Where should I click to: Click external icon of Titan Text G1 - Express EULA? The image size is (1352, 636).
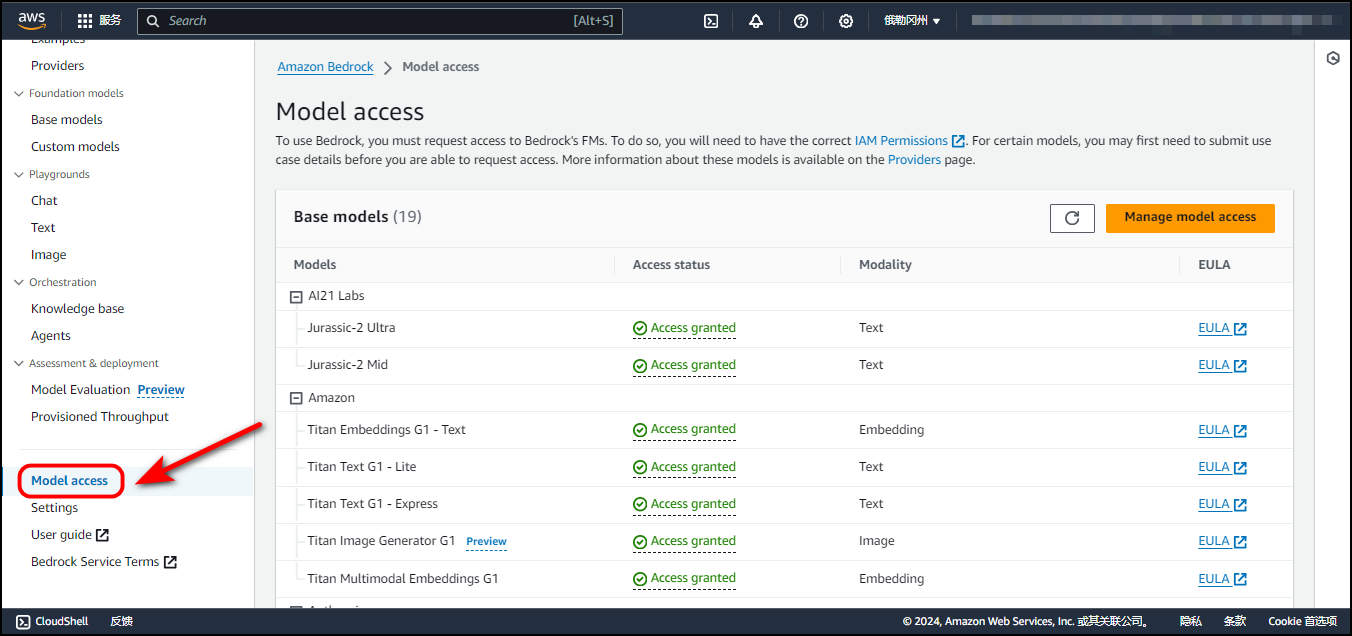tap(1240, 505)
